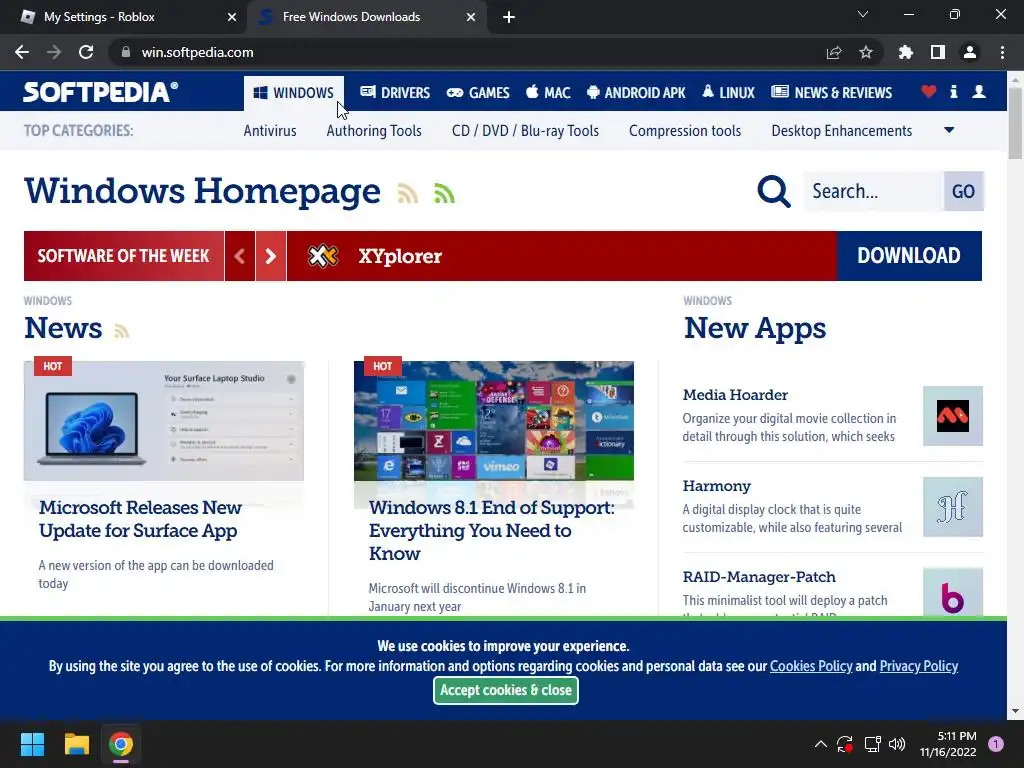This screenshot has width=1024, height=768.
Task: Open the Games section
Action: pyautogui.click(x=478, y=93)
